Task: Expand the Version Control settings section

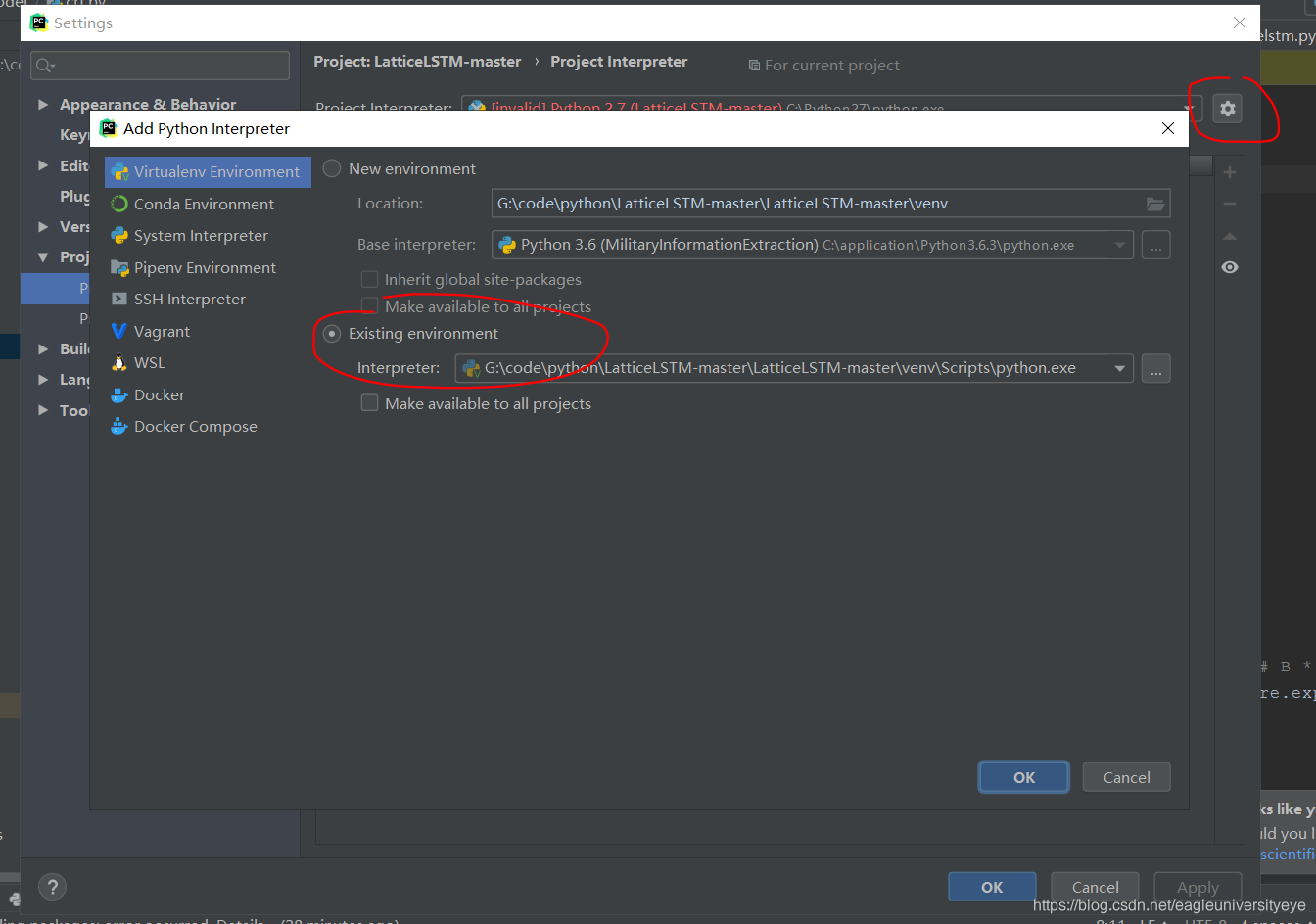Action: 43,226
